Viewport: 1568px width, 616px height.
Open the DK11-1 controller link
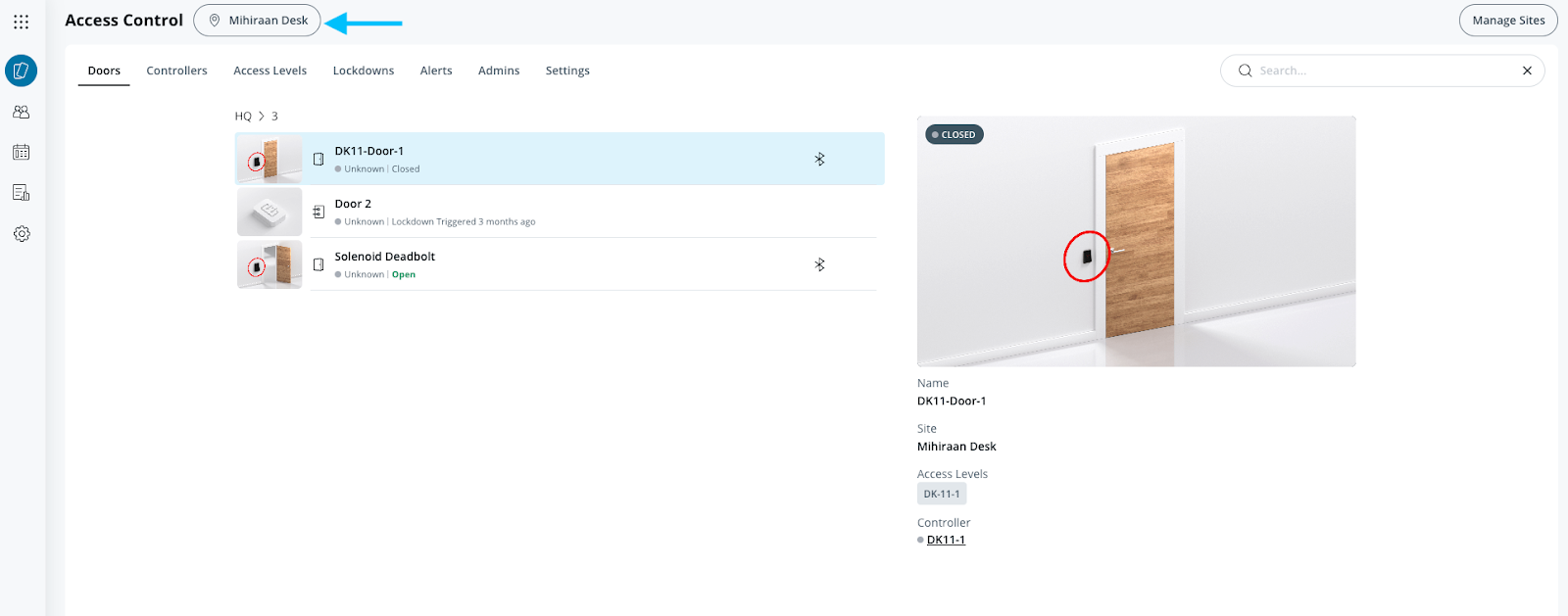pyautogui.click(x=946, y=540)
